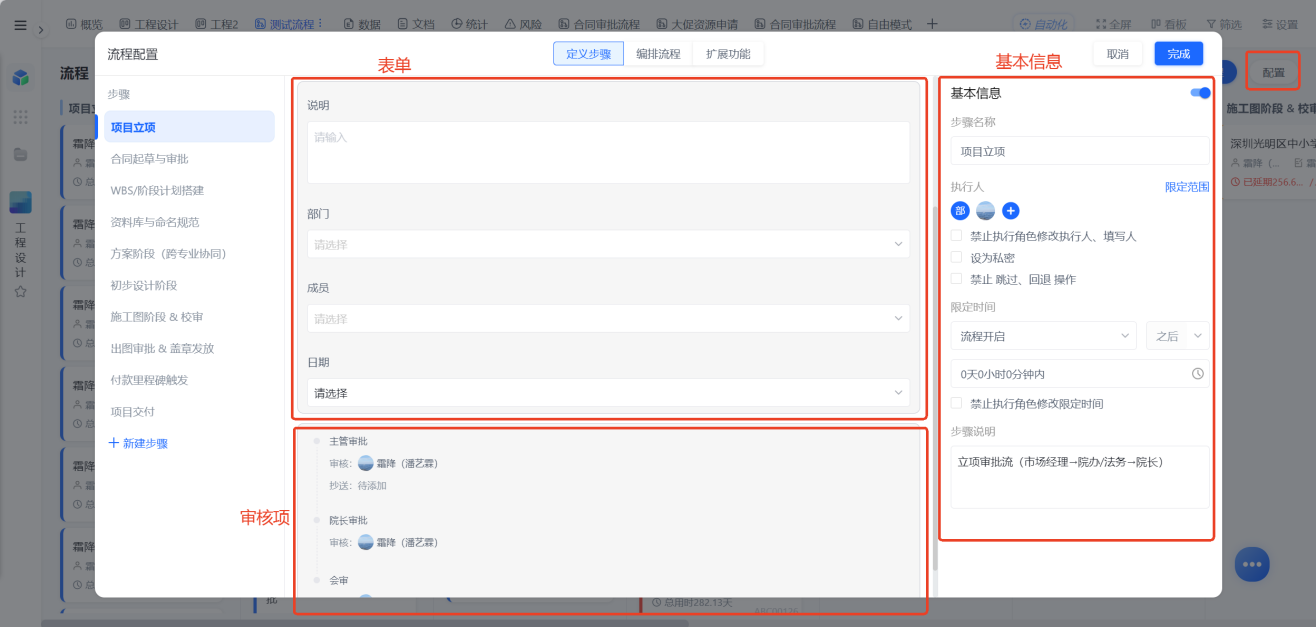Click the 看板 board view icon

(1157, 24)
